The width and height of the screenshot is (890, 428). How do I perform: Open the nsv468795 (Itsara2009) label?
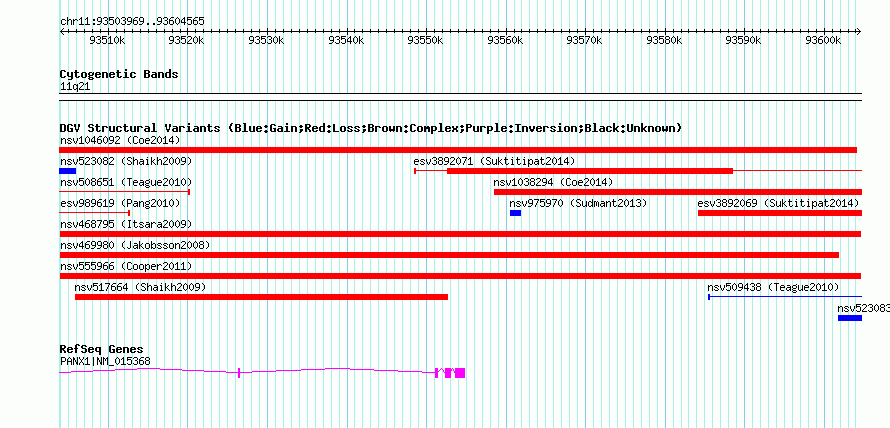[x=126, y=224]
